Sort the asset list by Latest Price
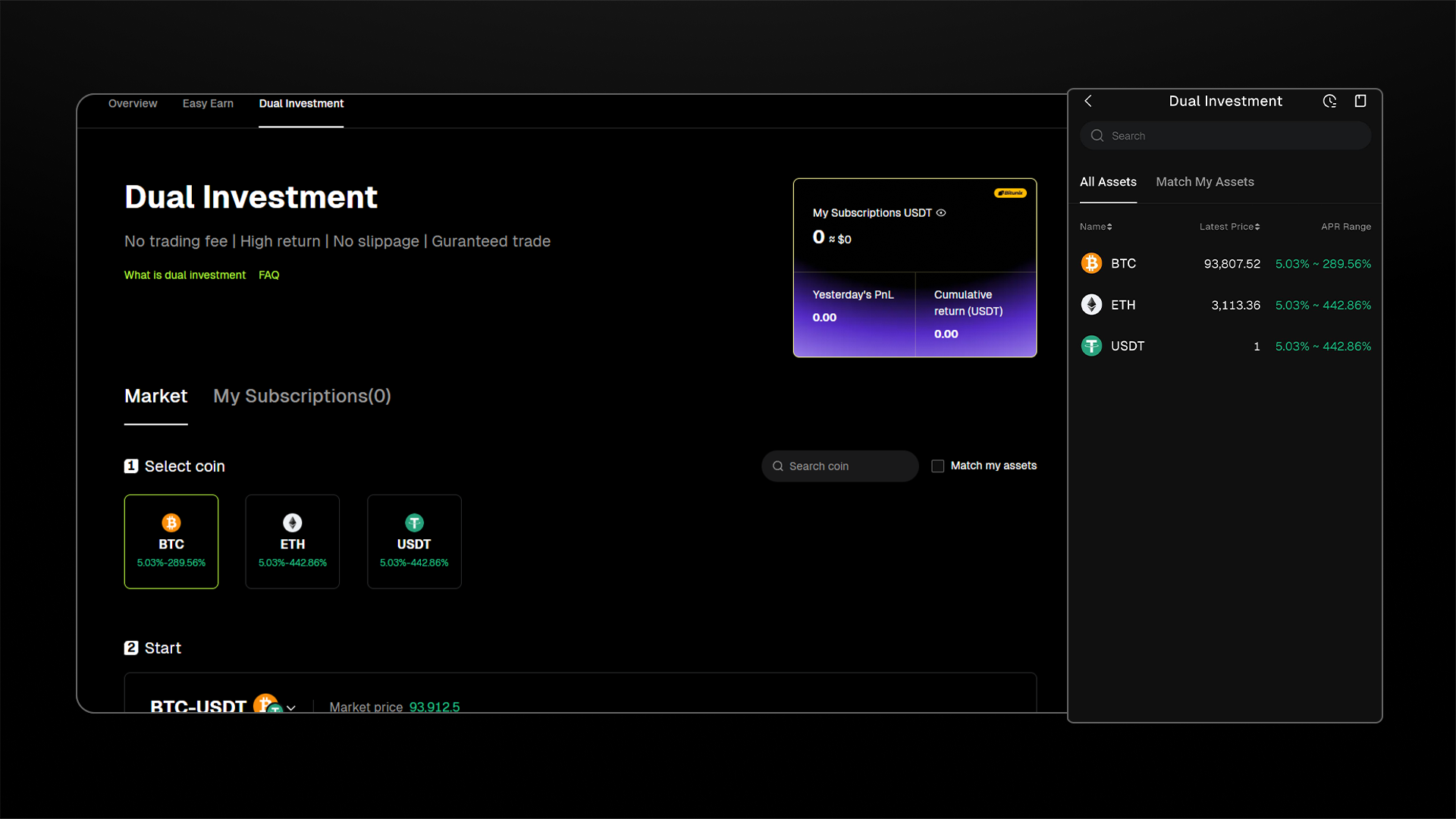The image size is (1456, 819). [x=1229, y=226]
